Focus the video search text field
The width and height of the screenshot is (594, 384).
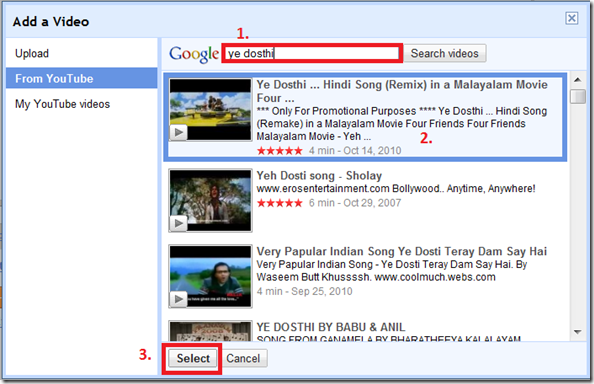(312, 53)
